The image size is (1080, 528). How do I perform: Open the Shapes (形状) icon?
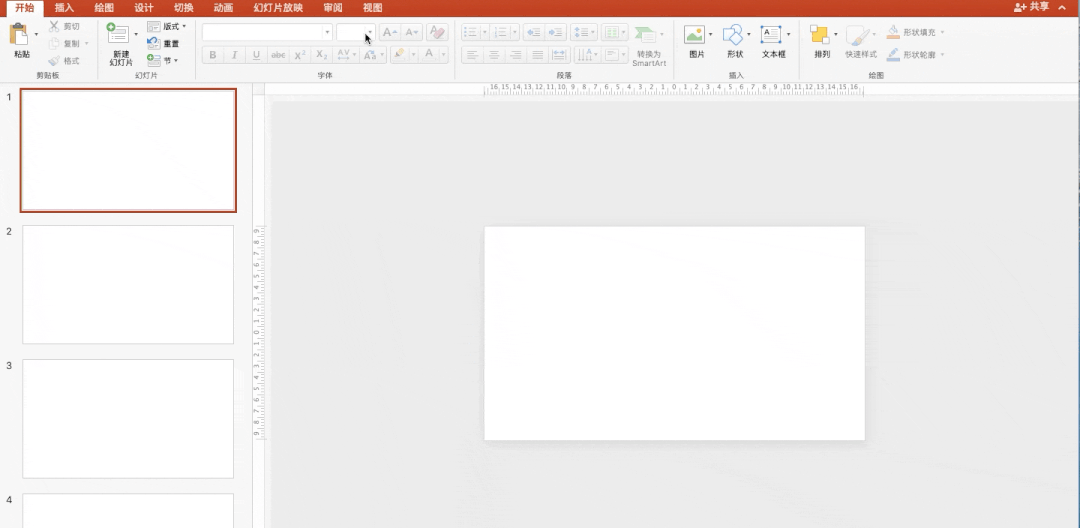pyautogui.click(x=733, y=35)
